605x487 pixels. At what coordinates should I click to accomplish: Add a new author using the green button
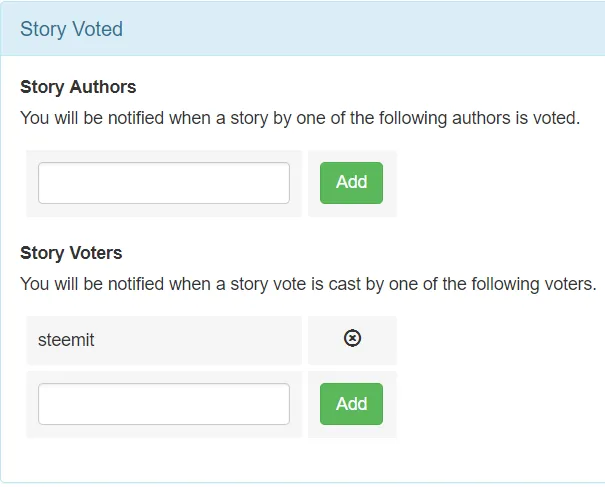[x=351, y=183]
